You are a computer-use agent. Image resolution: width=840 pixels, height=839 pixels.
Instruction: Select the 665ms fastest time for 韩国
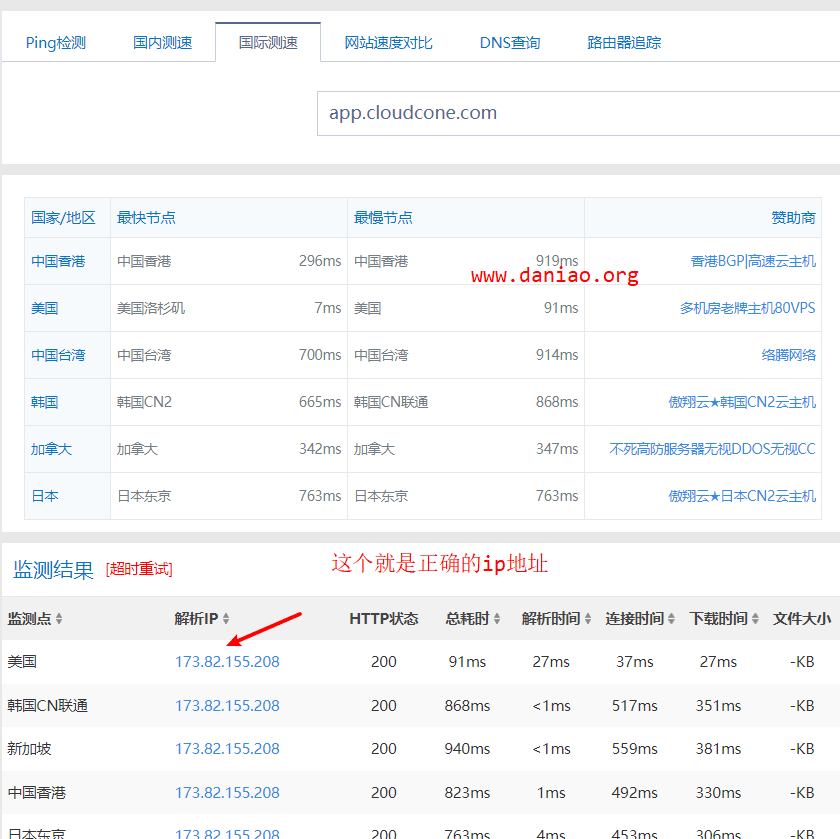pyautogui.click(x=320, y=402)
